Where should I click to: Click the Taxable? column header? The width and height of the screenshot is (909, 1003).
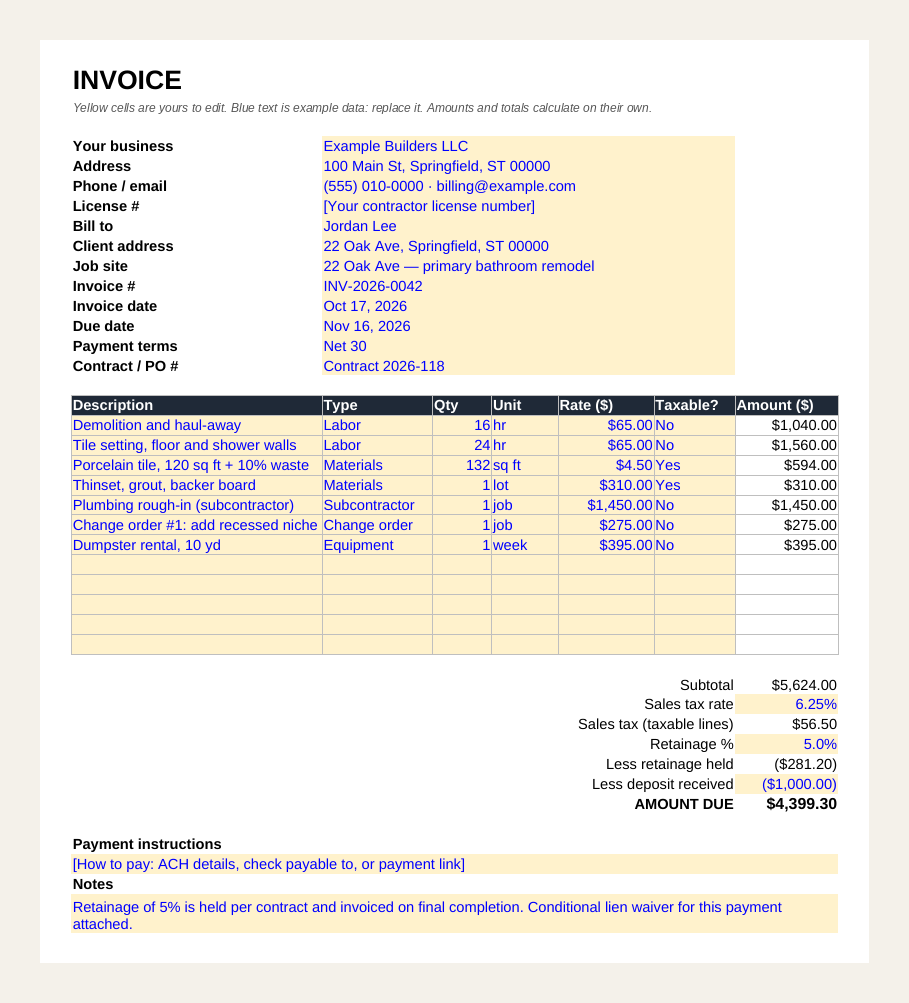point(695,406)
